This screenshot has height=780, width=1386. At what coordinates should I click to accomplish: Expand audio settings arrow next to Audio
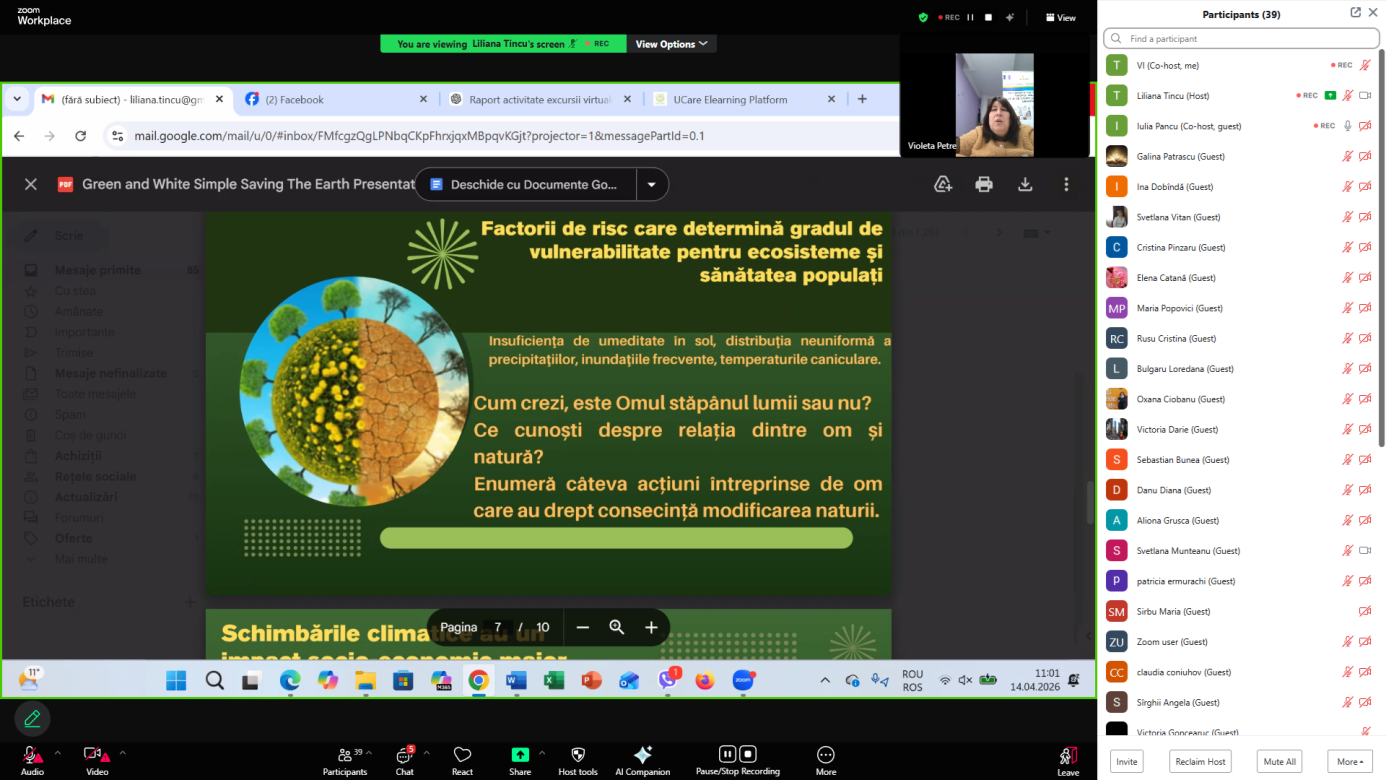tap(57, 753)
